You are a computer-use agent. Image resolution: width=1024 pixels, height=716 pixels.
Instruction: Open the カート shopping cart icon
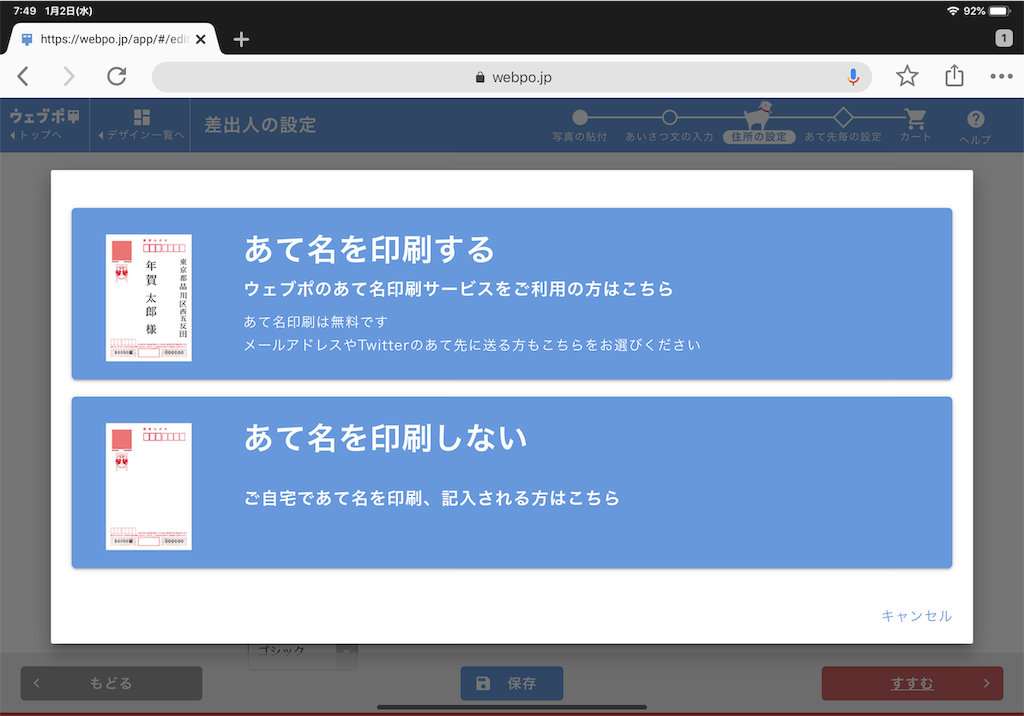pyautogui.click(x=916, y=117)
